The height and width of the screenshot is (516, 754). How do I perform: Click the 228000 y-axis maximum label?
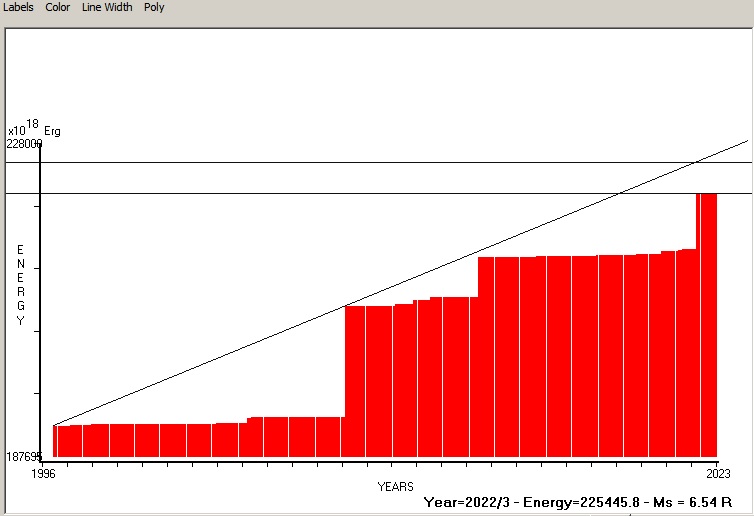click(24, 144)
